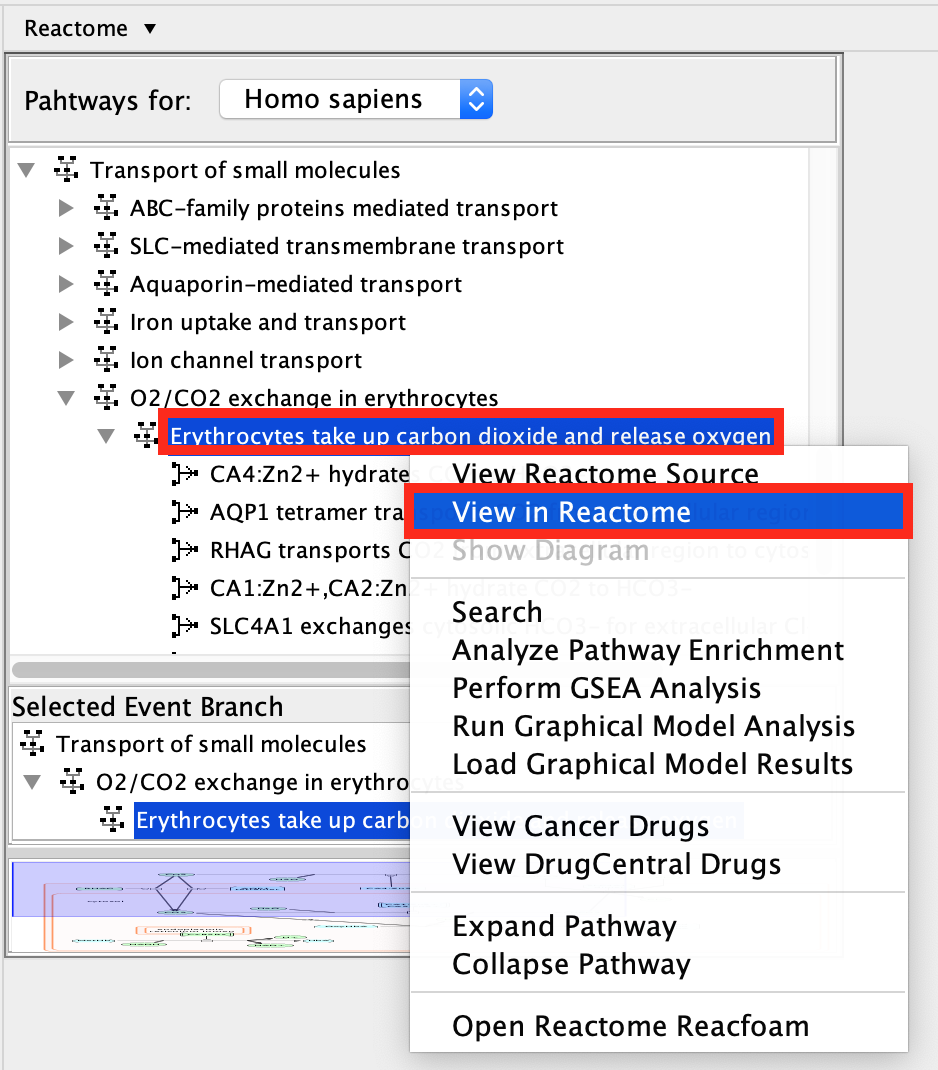The image size is (938, 1070).
Task: Click the Ion channel transport pathway icon
Action: [x=105, y=361]
